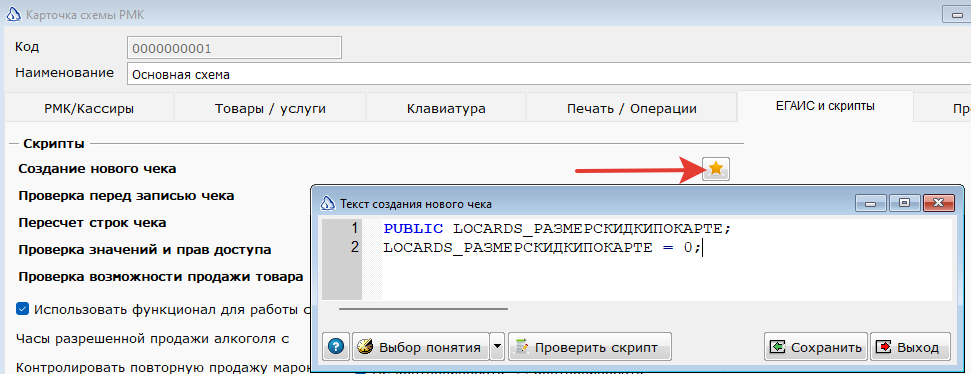Click the Выбор понятия button
971x374 pixels.
pos(420,347)
